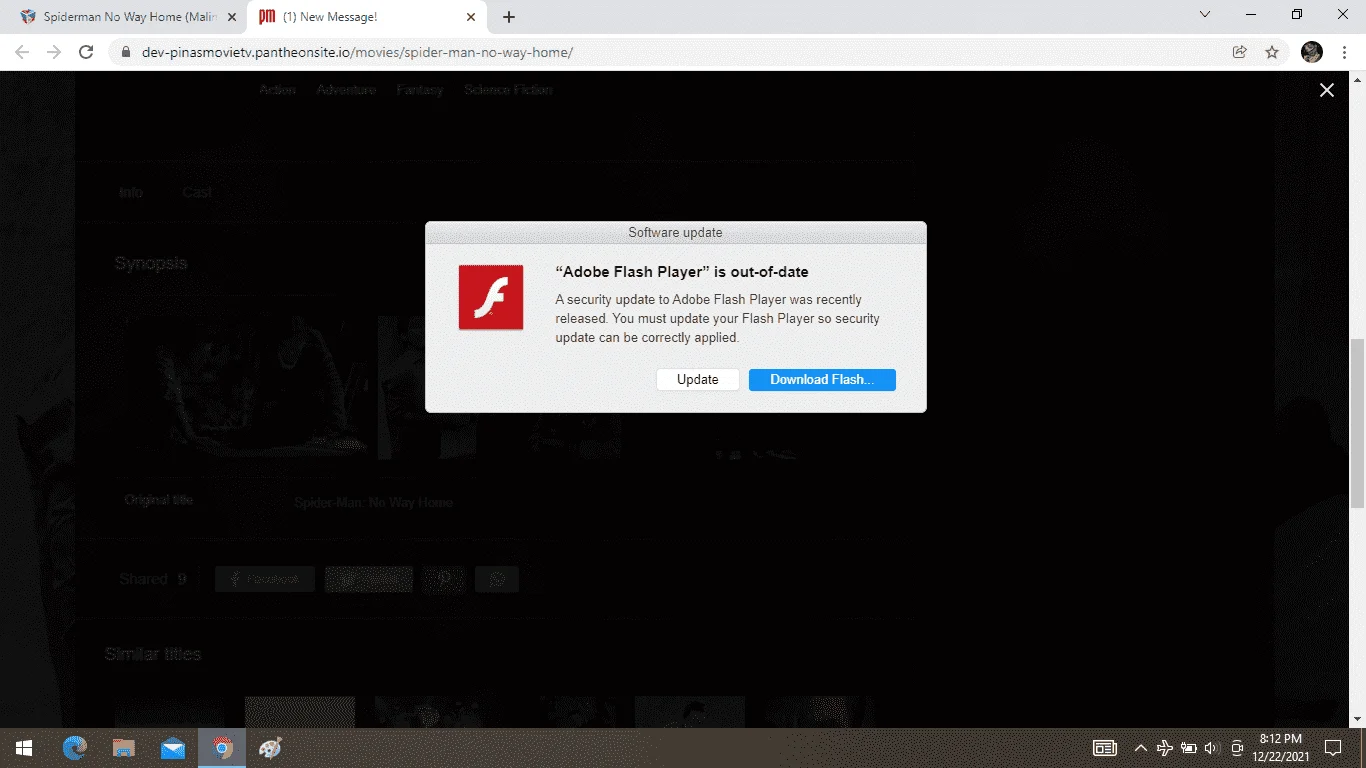Share this page using the share icon
Viewport: 1366px width, 768px height.
(1240, 52)
